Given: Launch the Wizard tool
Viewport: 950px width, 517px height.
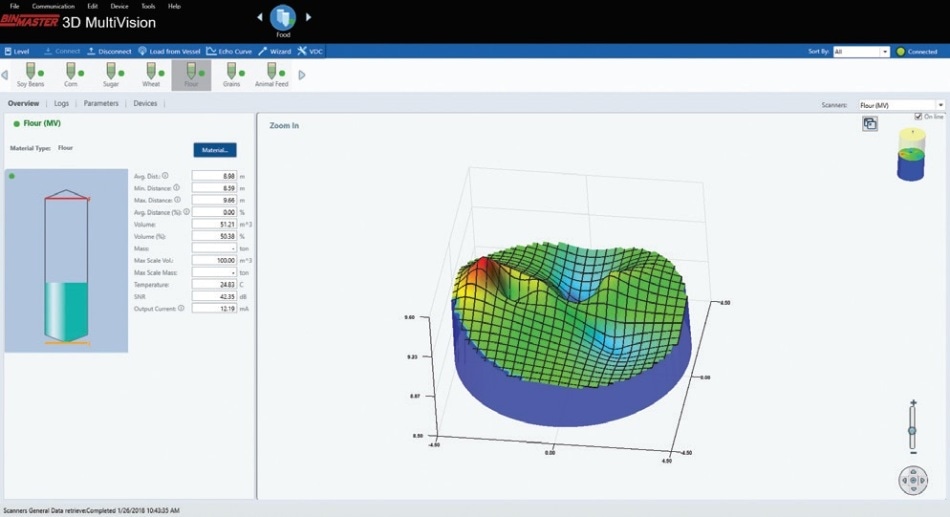Looking at the screenshot, I should pos(274,52).
